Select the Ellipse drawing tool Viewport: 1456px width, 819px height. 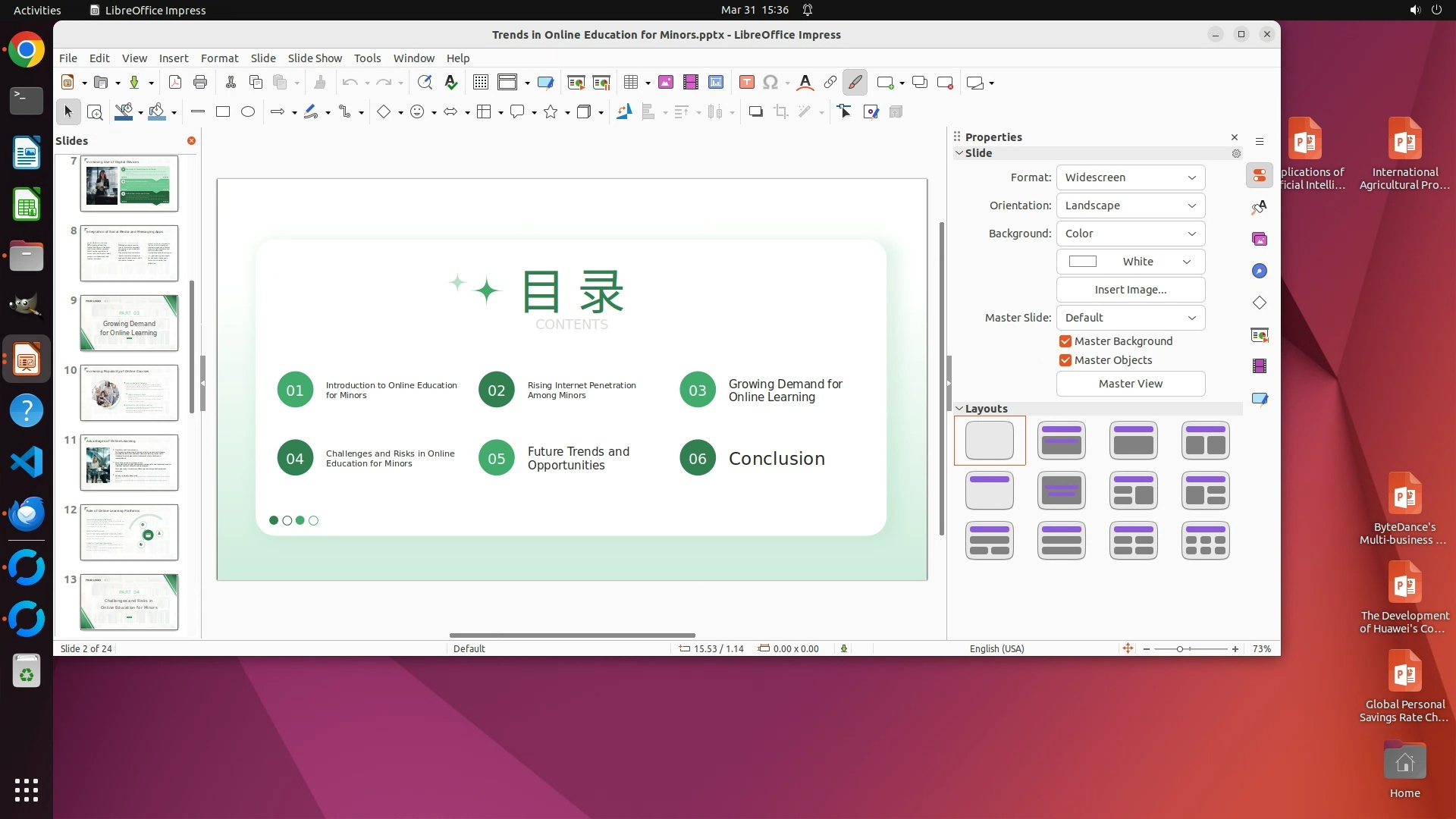248,112
